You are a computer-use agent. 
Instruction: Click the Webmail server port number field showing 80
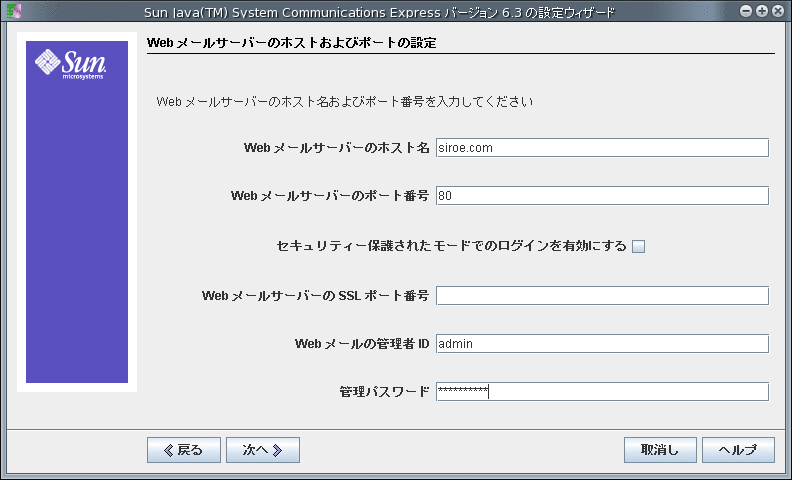(602, 196)
